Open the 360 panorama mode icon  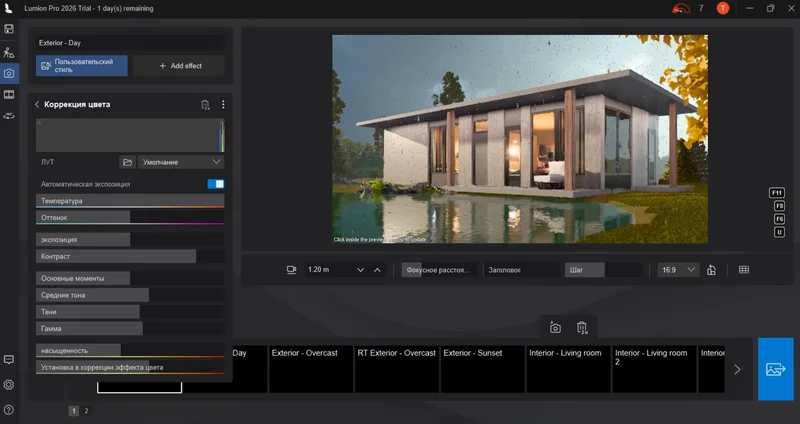pos(9,116)
